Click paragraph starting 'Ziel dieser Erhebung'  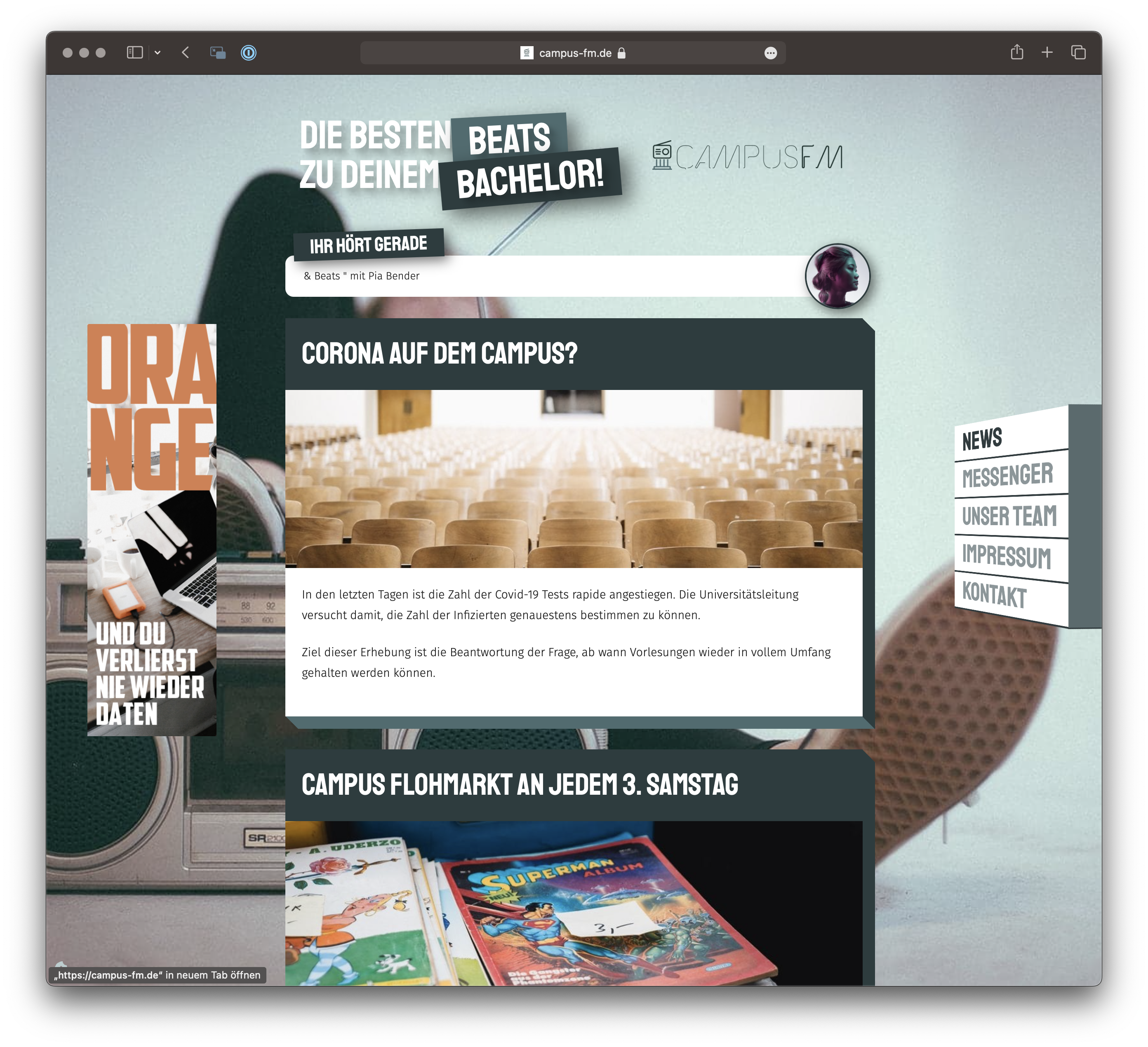tap(566, 662)
